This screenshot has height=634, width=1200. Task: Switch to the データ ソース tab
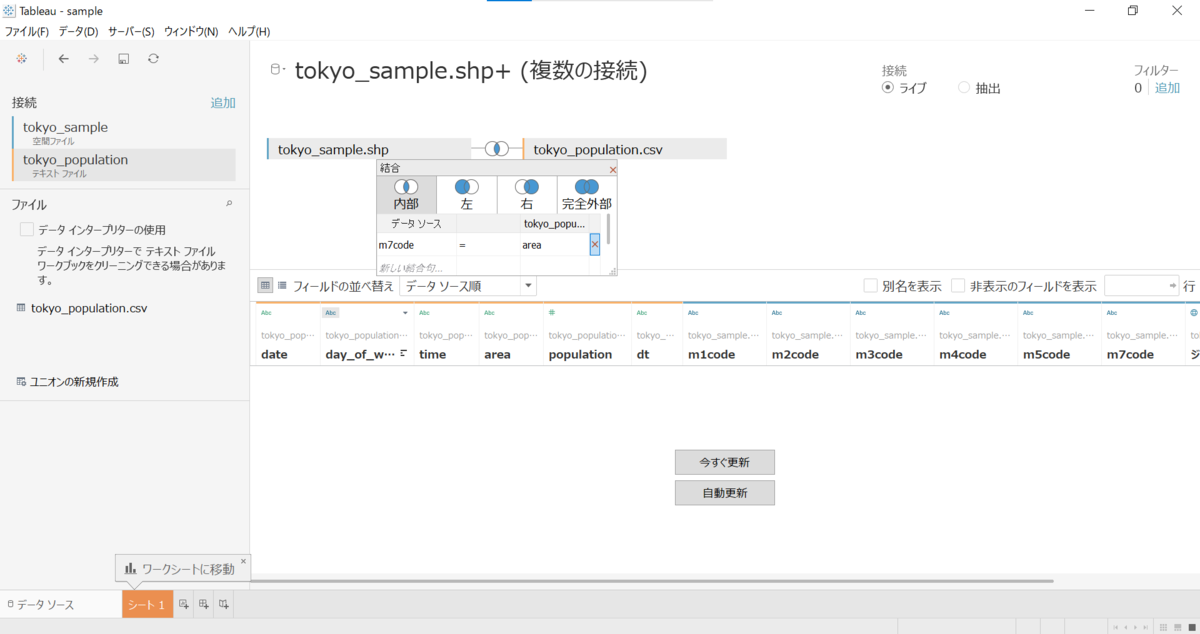click(41, 604)
